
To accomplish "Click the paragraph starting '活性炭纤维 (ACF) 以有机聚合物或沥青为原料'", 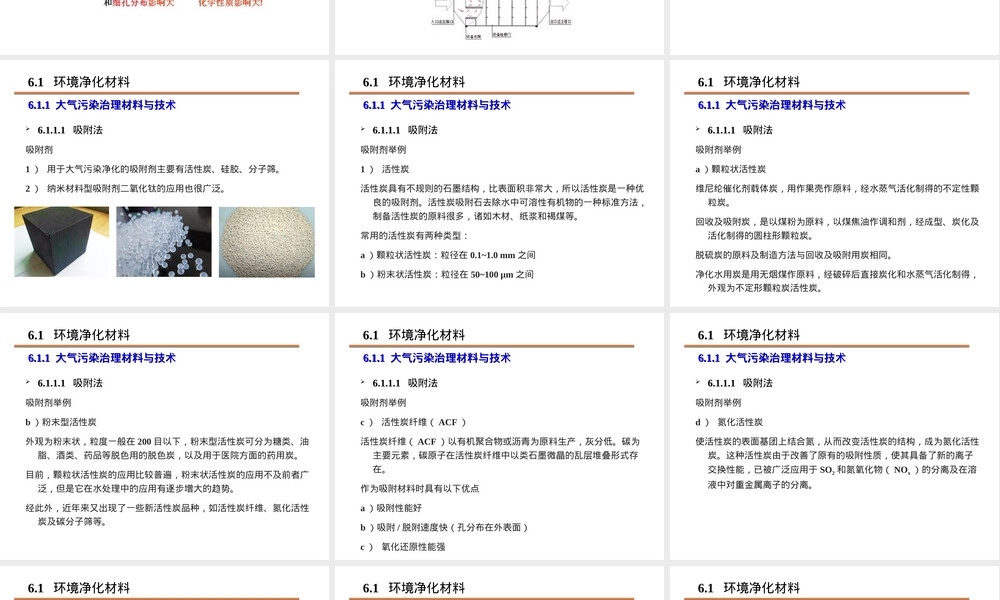I will click(x=500, y=455).
